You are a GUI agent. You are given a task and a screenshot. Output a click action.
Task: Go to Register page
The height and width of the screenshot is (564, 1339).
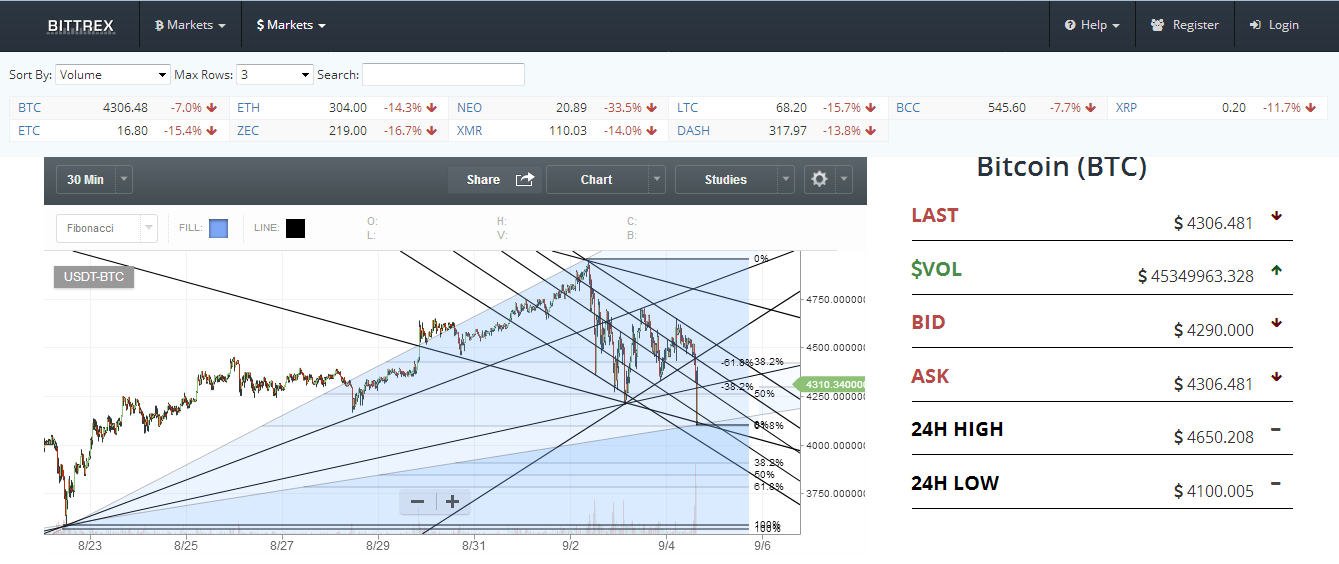coord(1185,25)
